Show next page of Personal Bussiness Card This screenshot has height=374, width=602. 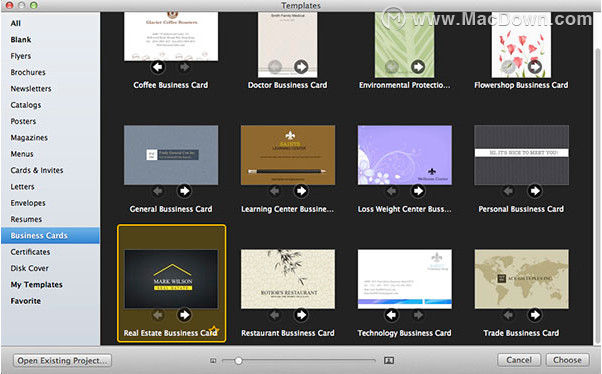point(534,191)
